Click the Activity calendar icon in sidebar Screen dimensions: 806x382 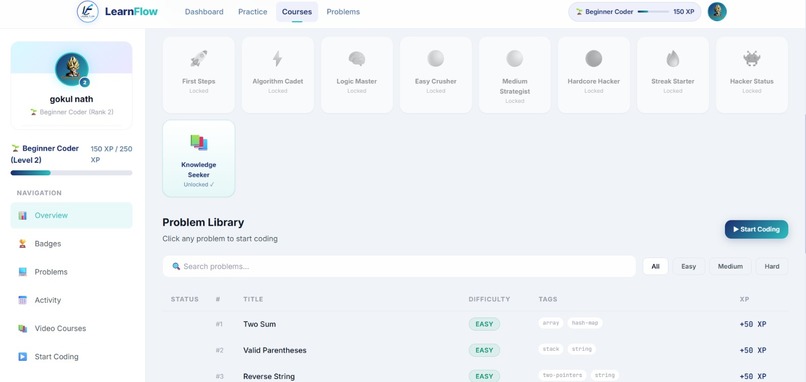coord(23,300)
